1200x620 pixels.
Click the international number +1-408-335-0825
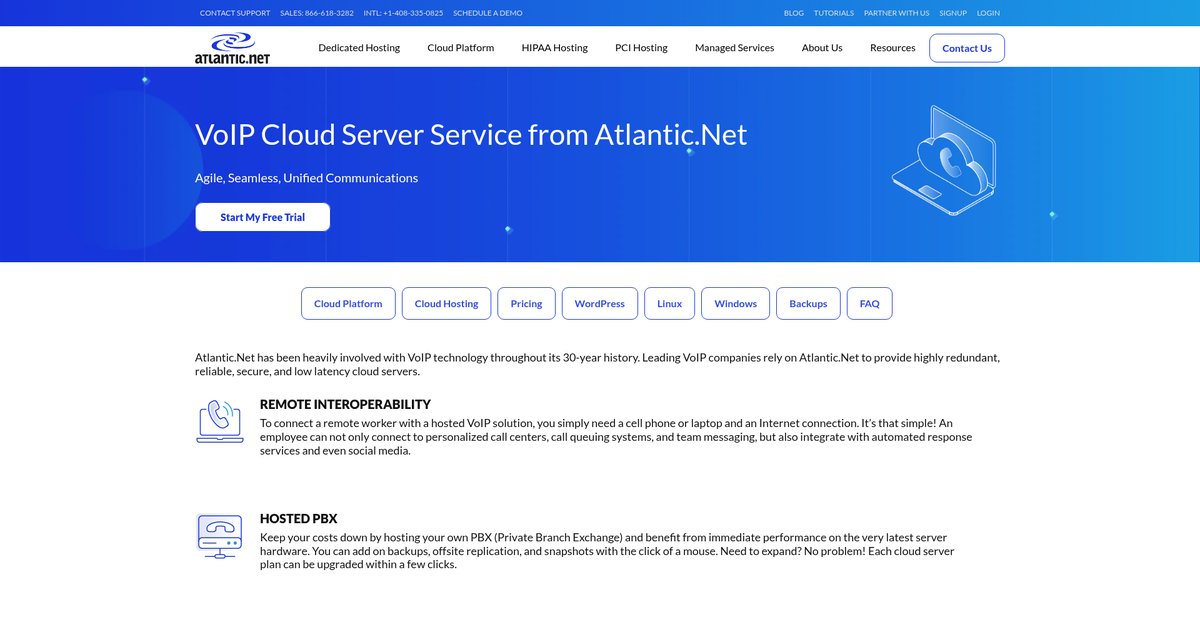click(x=403, y=13)
